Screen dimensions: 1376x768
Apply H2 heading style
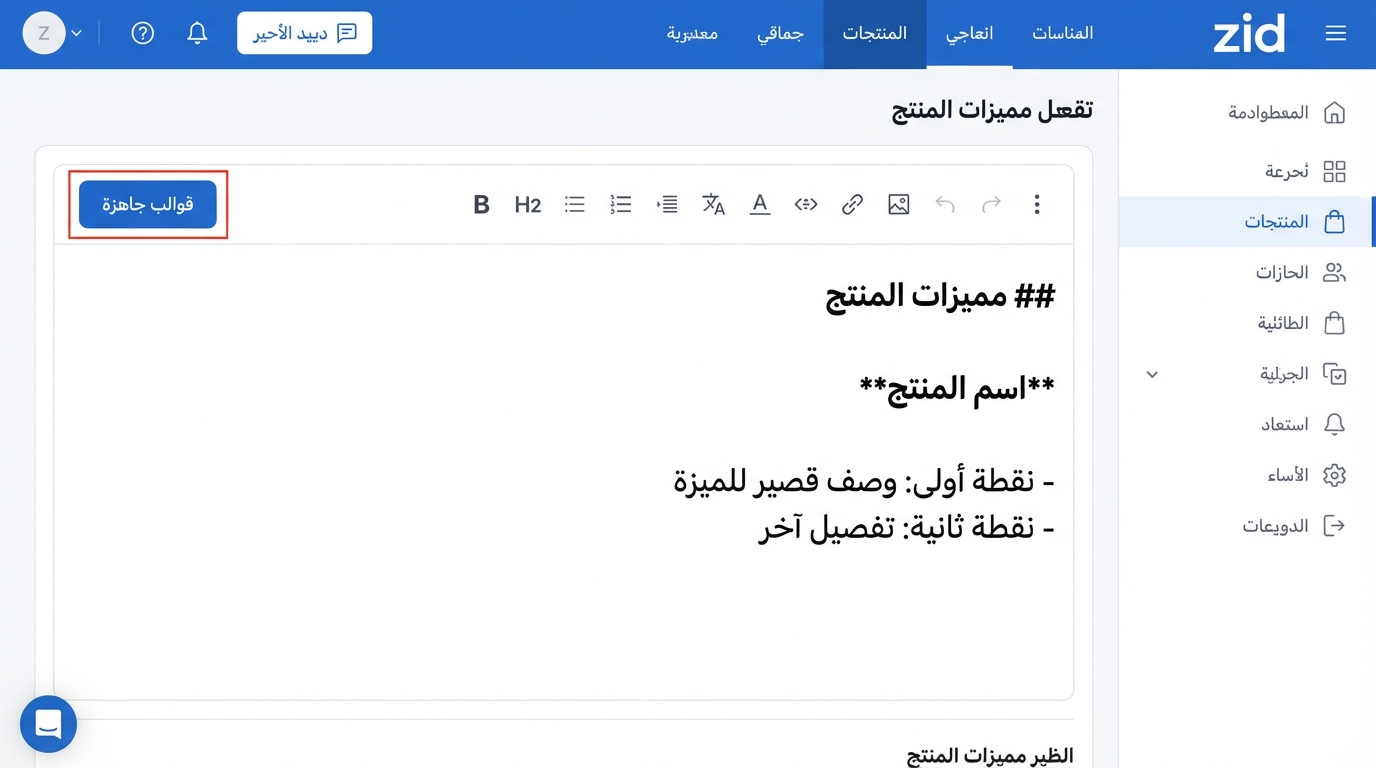point(527,204)
